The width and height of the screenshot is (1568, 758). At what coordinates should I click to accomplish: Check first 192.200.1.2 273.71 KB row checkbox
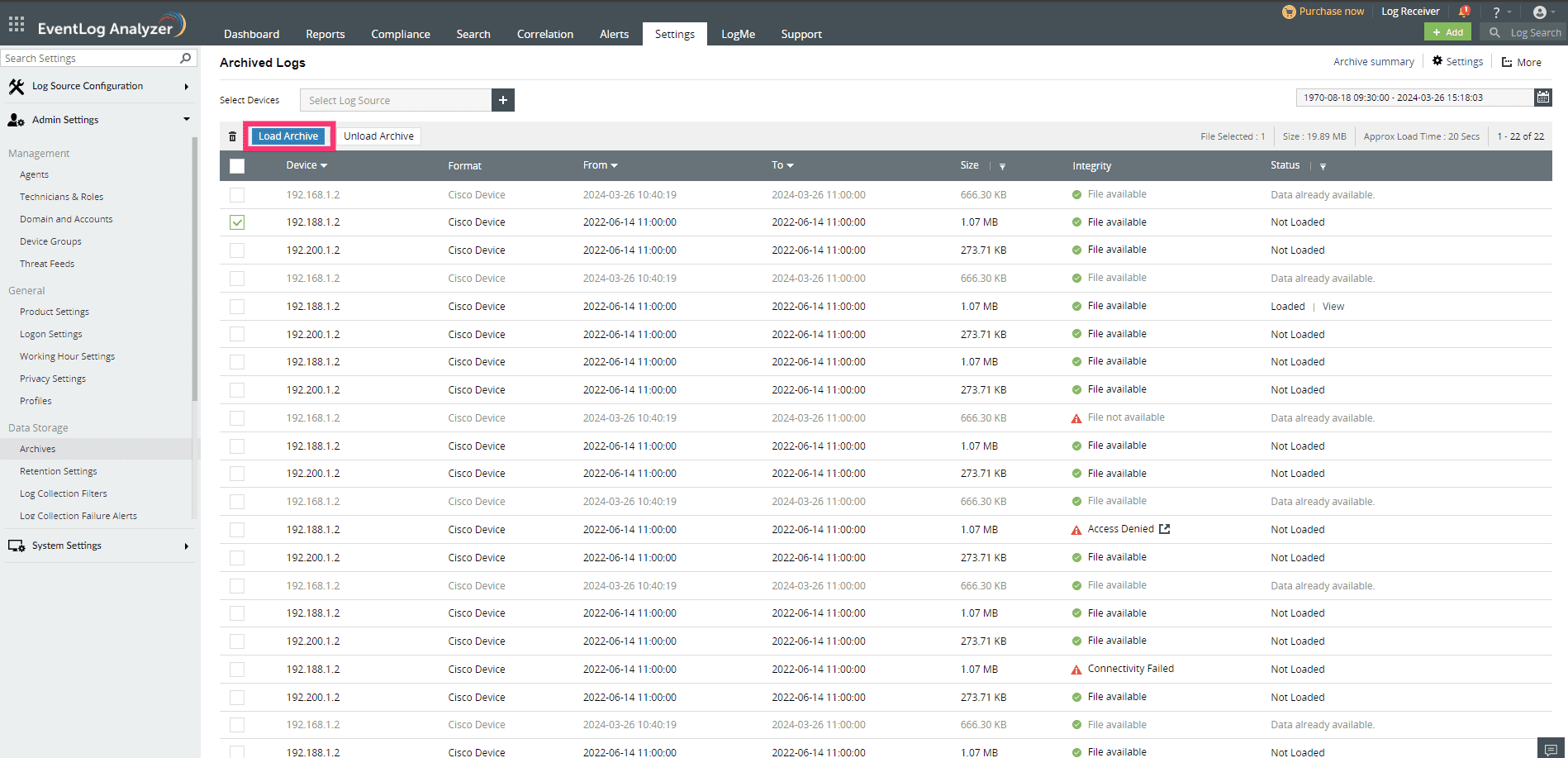(237, 250)
